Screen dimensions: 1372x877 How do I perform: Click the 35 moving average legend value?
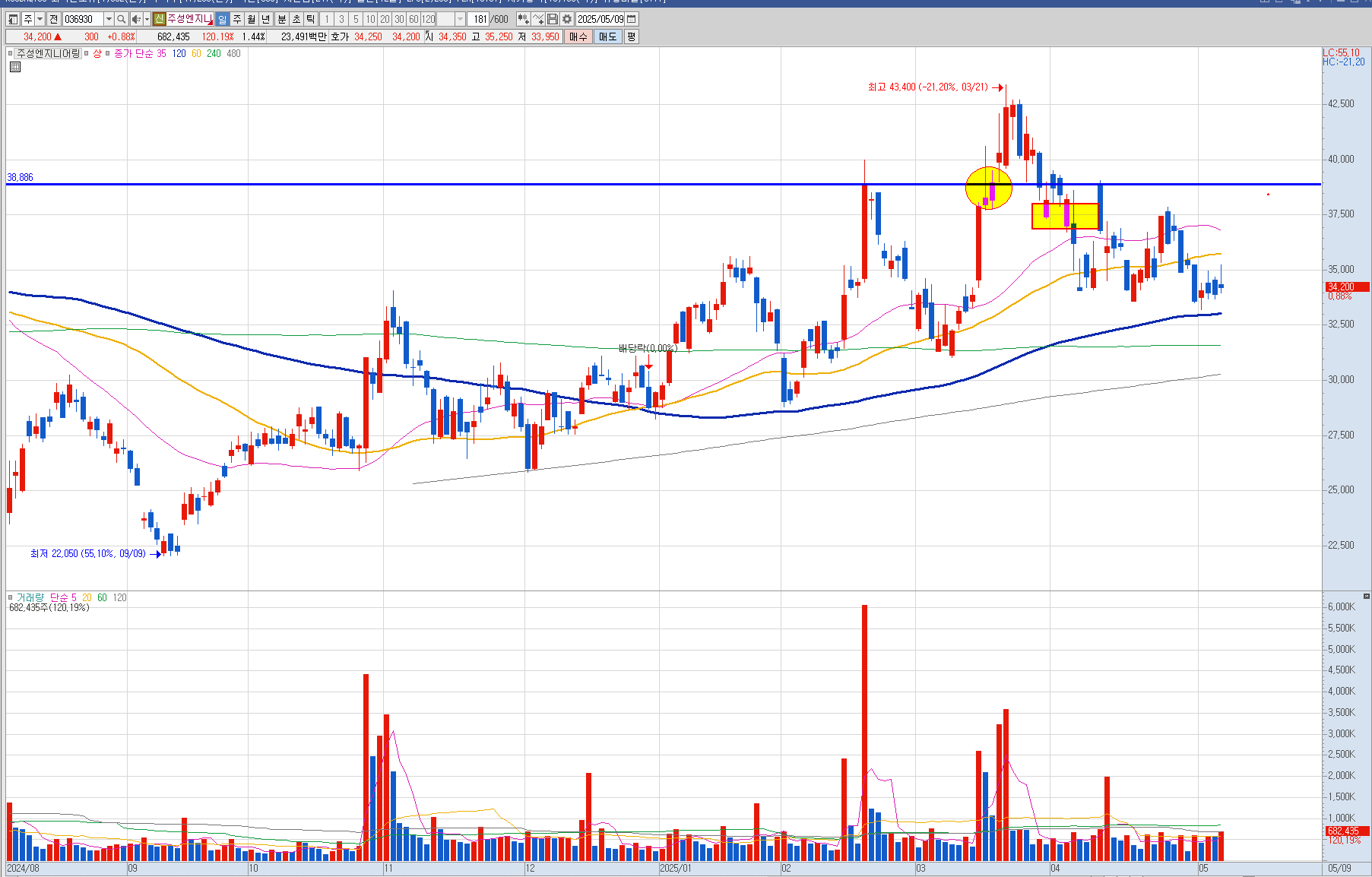pyautogui.click(x=161, y=54)
